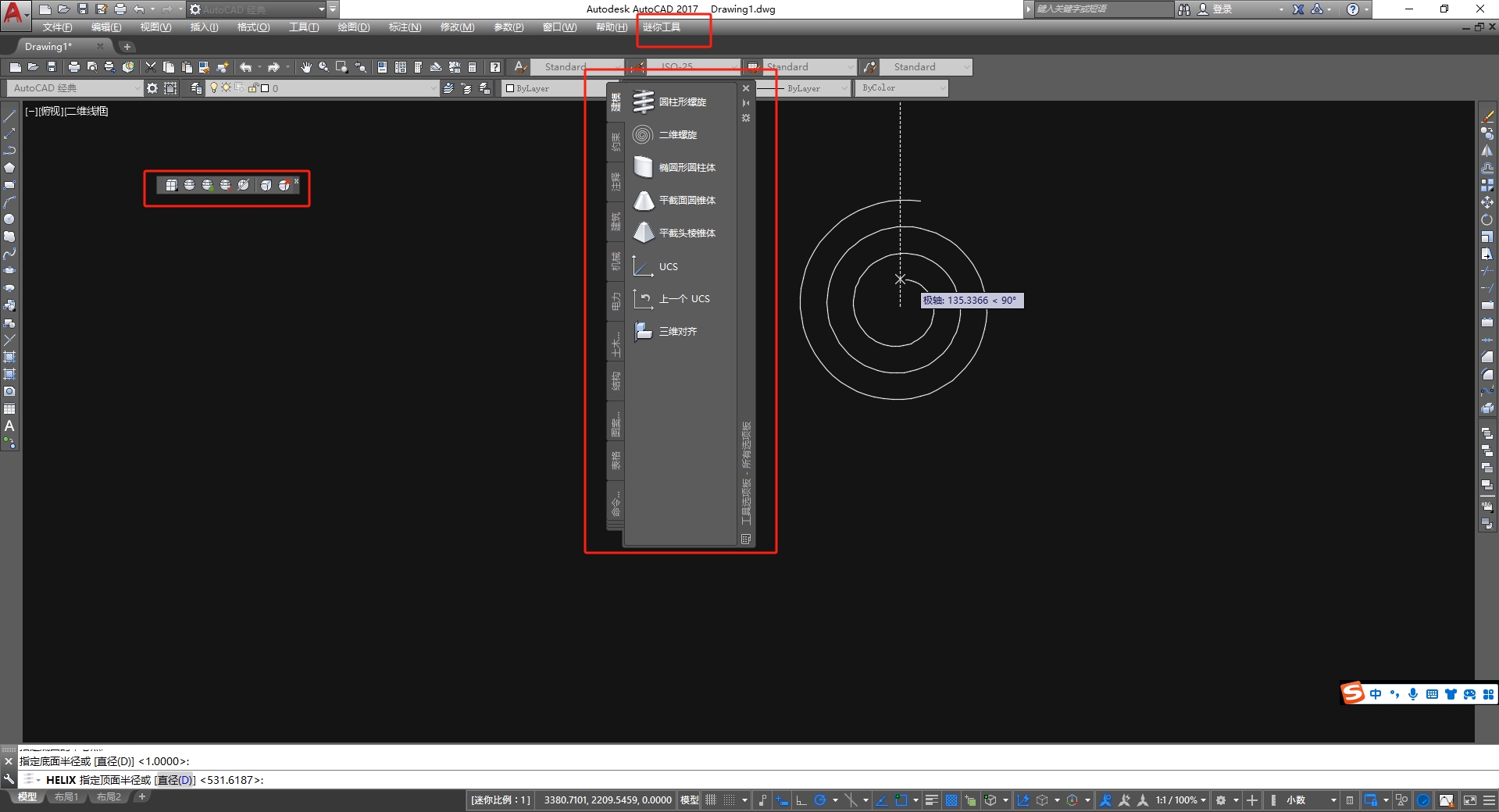1499x812 pixels.
Task: Close the tool palette with its X button
Action: click(x=746, y=88)
